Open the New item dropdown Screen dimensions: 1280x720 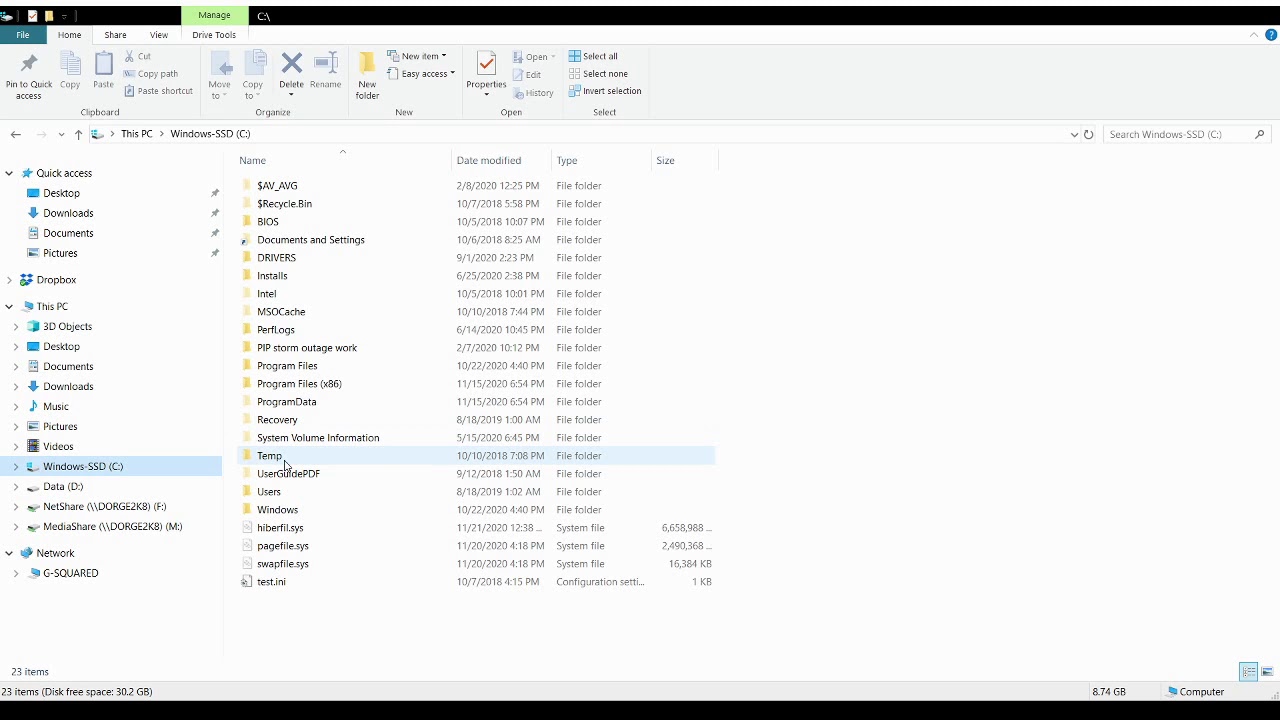point(417,56)
